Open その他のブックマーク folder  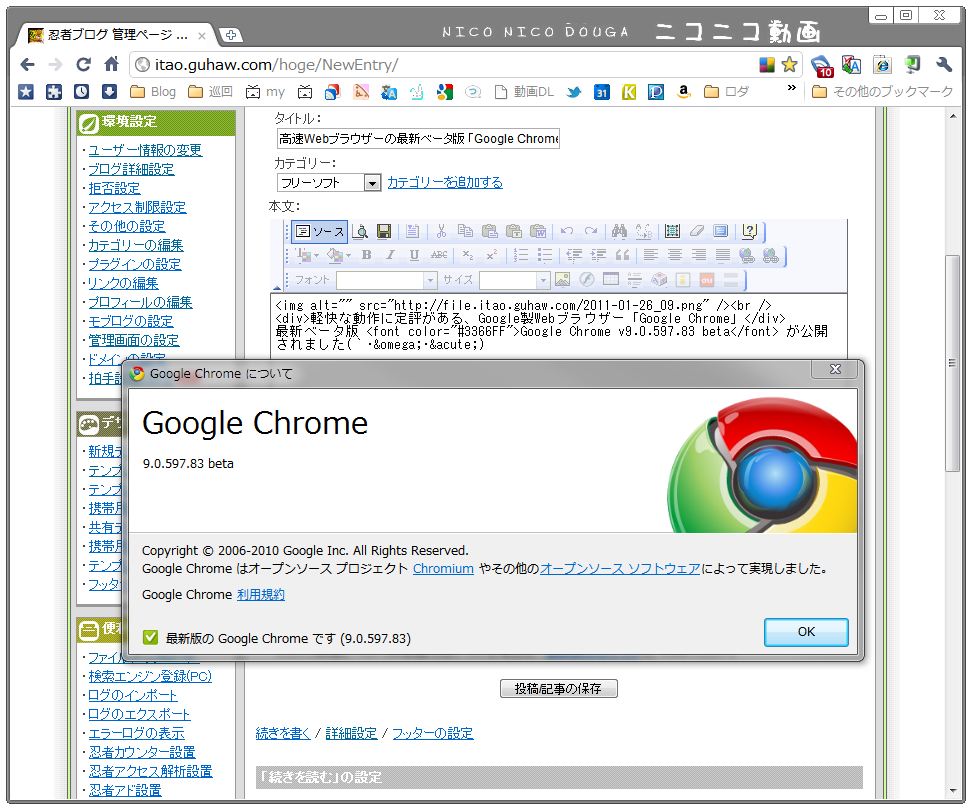882,92
